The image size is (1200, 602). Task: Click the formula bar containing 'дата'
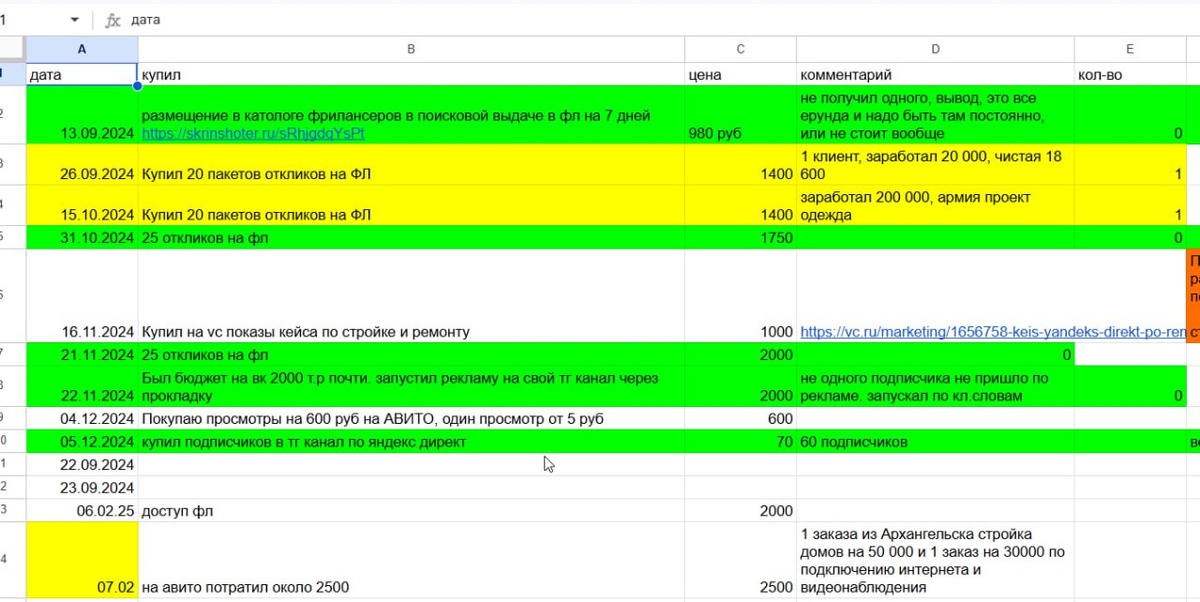pos(660,20)
